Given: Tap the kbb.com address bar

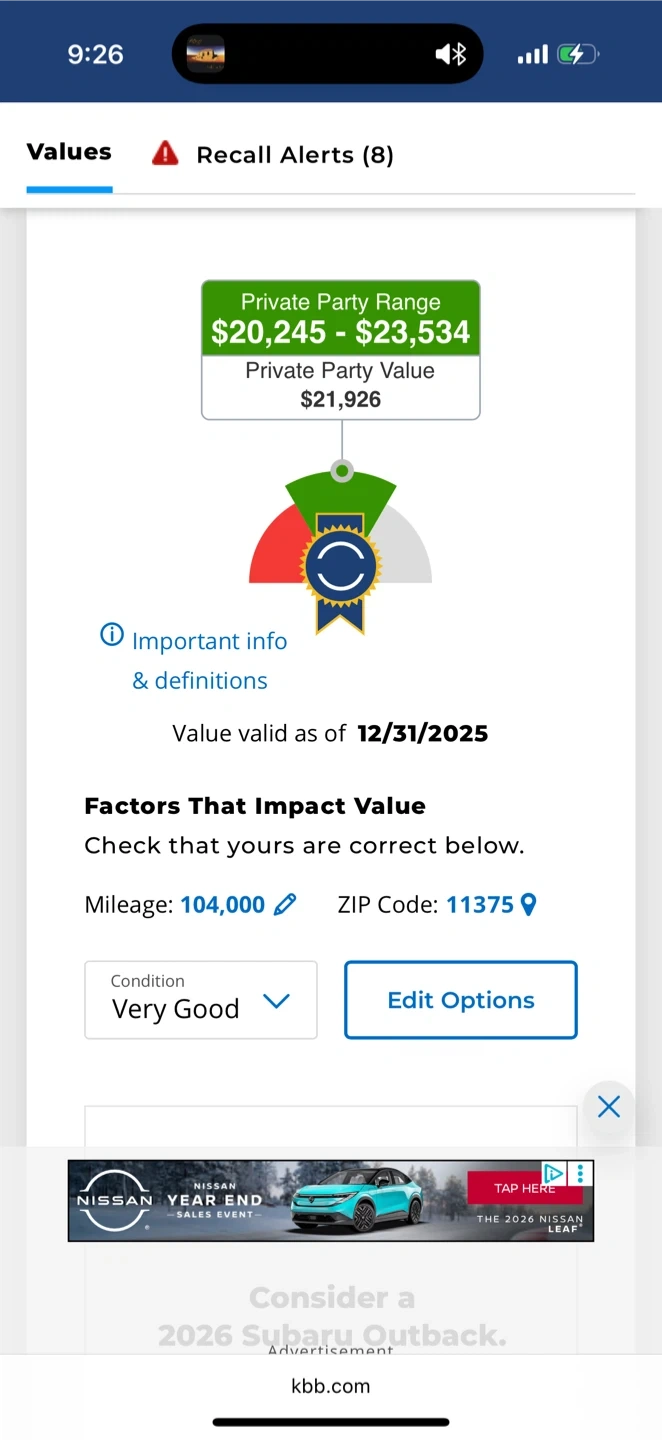Looking at the screenshot, I should 331,1386.
